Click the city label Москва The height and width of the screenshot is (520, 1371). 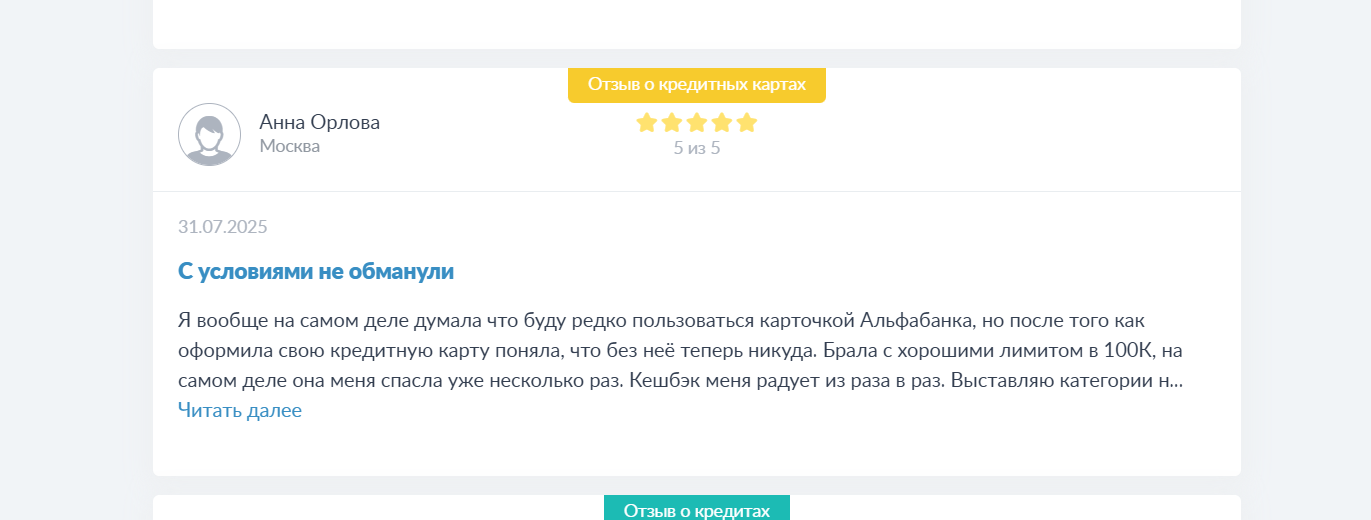click(290, 146)
